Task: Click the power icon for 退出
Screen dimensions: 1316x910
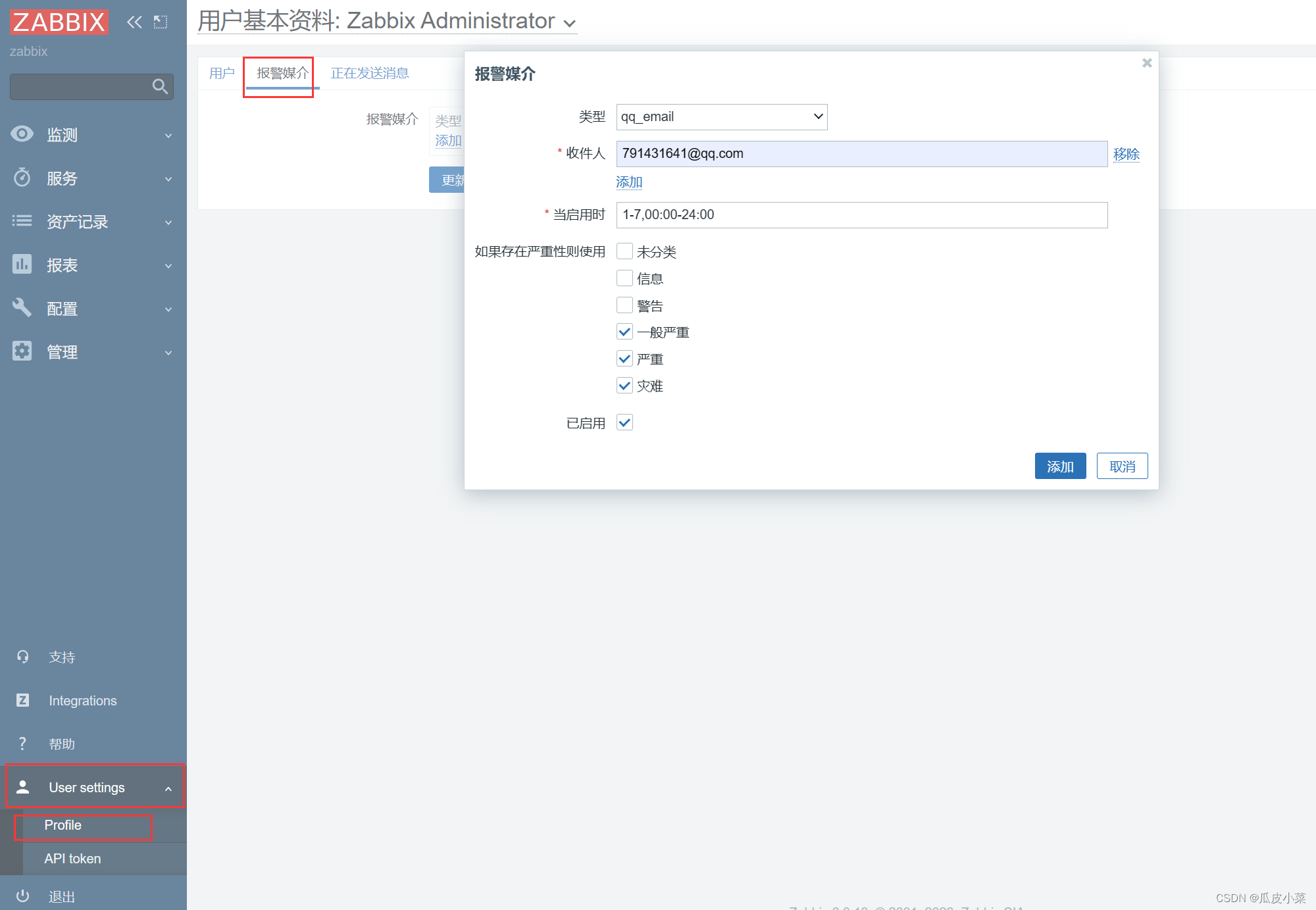Action: (x=22, y=896)
